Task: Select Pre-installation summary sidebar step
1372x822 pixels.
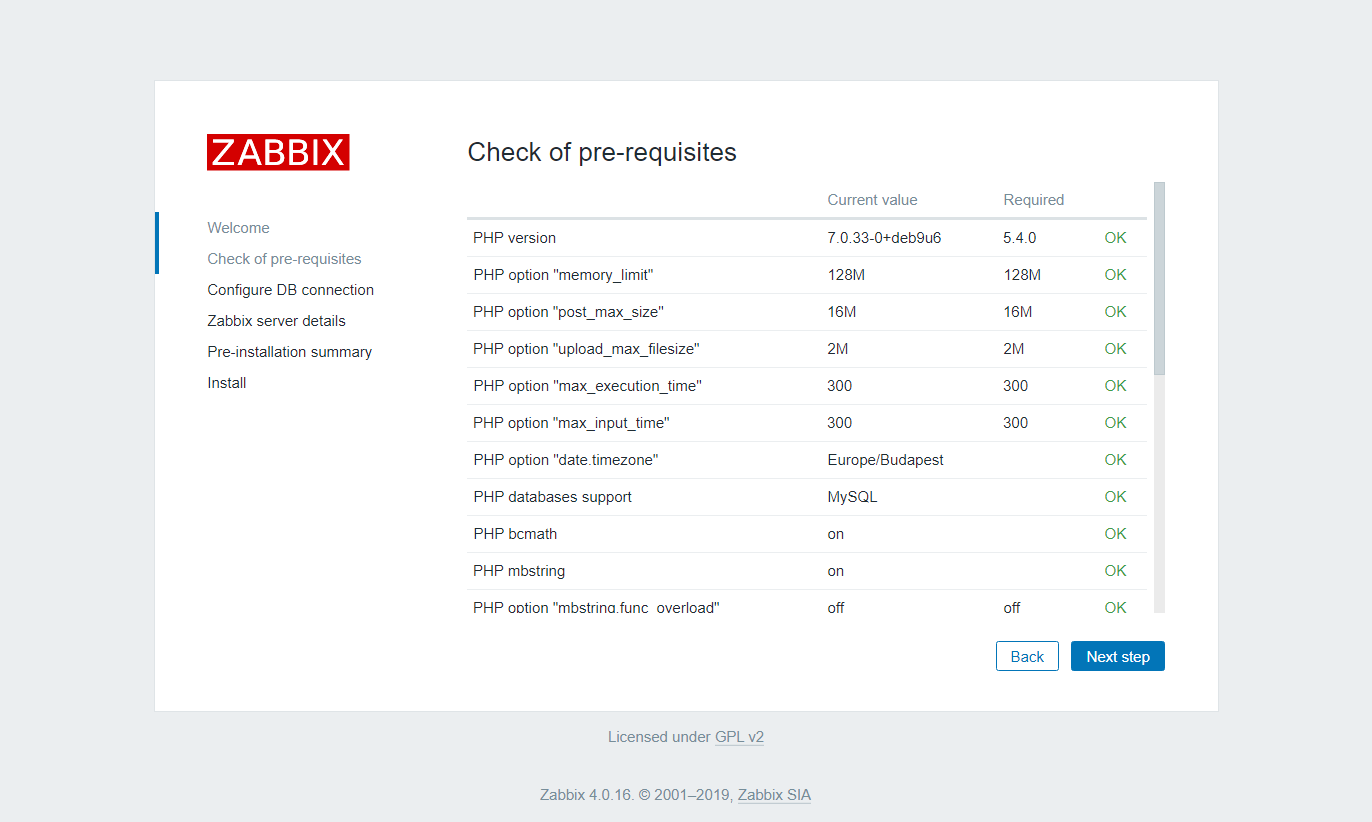Action: 289,352
